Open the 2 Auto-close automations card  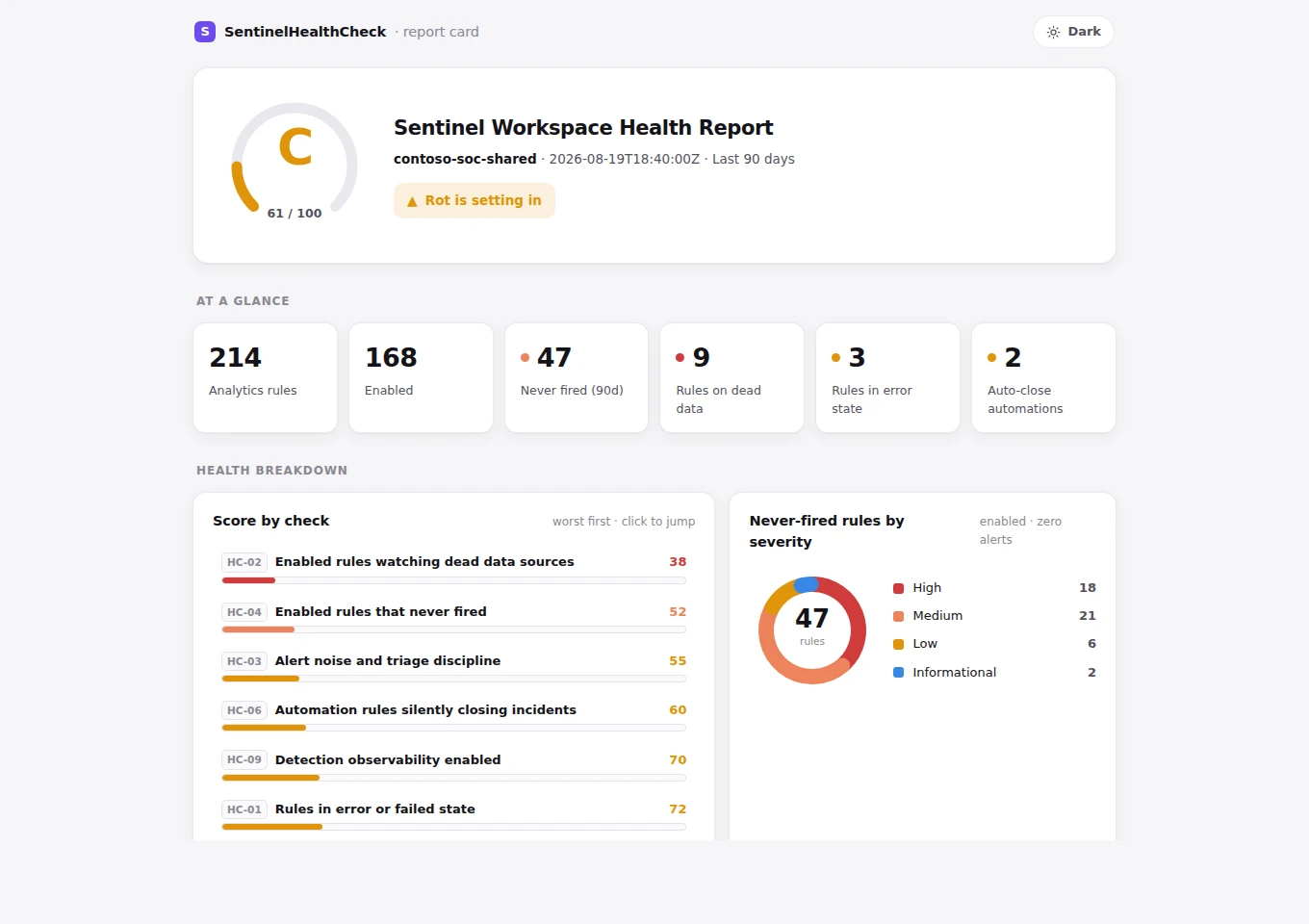(x=1043, y=377)
